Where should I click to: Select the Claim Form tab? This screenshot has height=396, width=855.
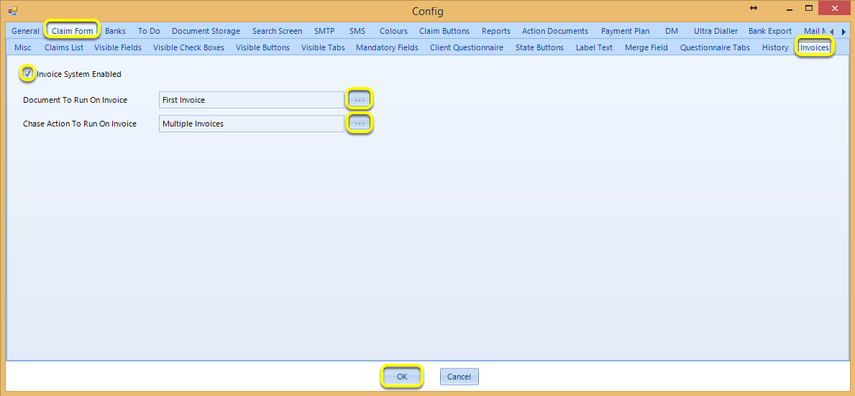(x=73, y=31)
